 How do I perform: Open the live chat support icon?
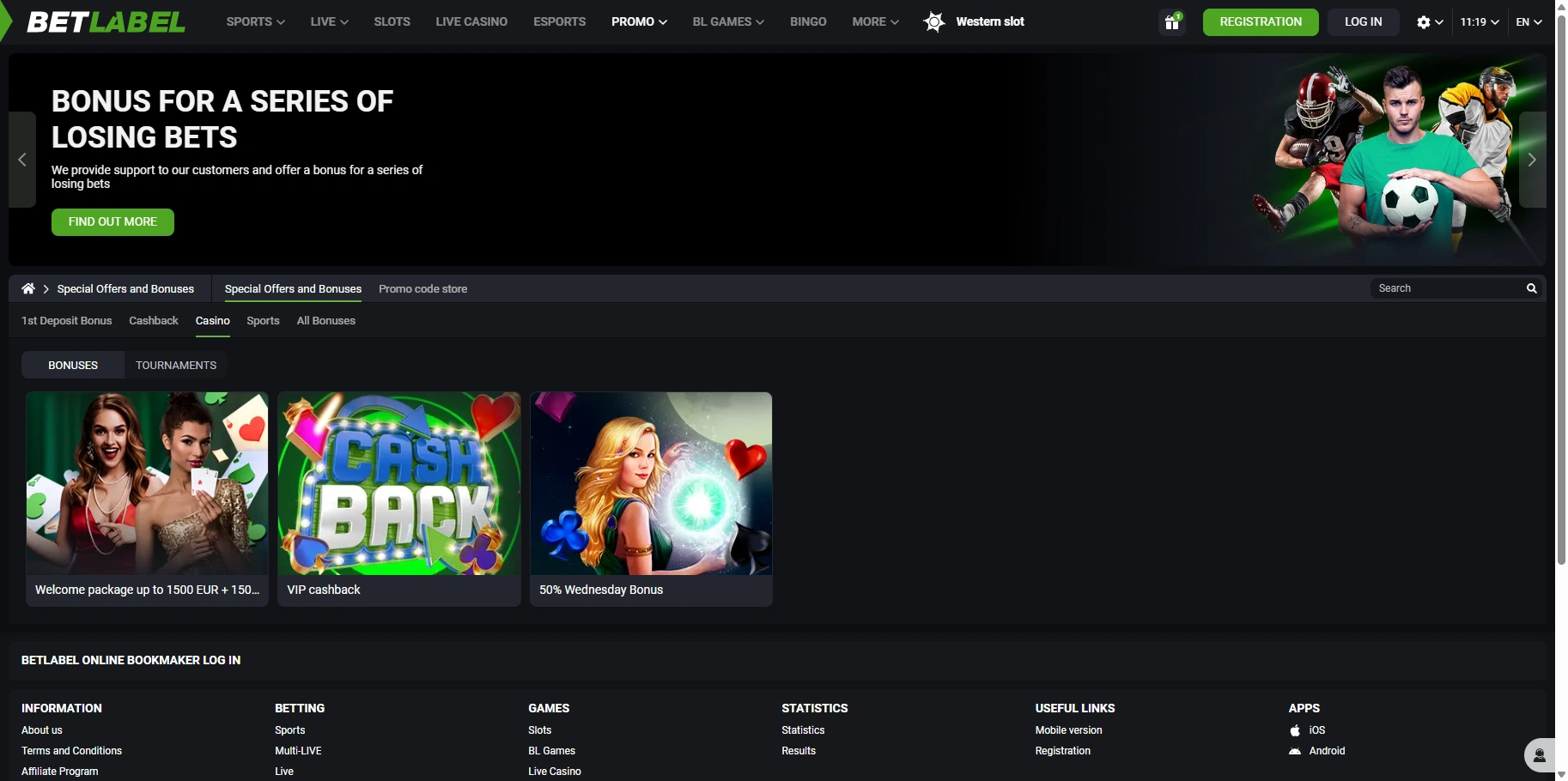coord(1539,755)
